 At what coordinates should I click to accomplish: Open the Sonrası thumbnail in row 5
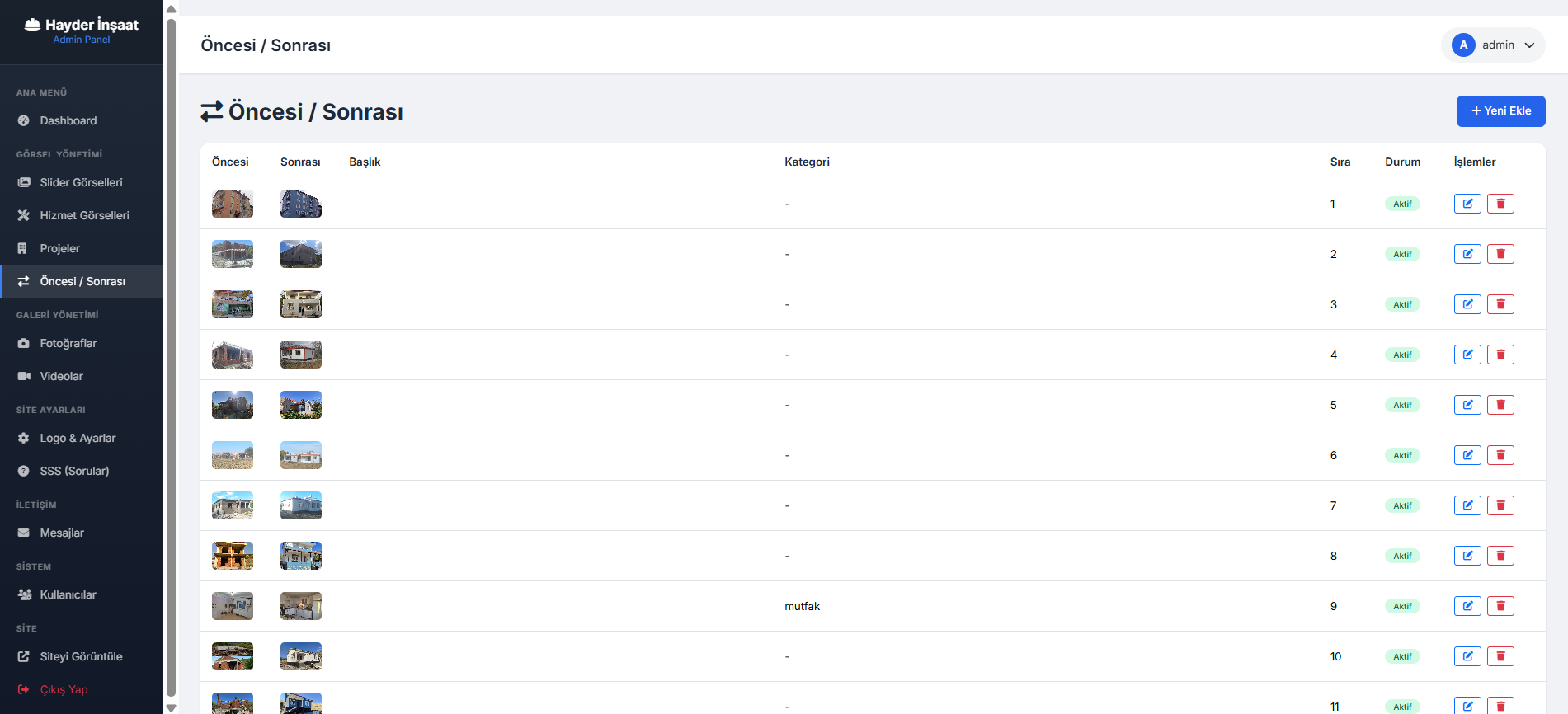point(301,405)
